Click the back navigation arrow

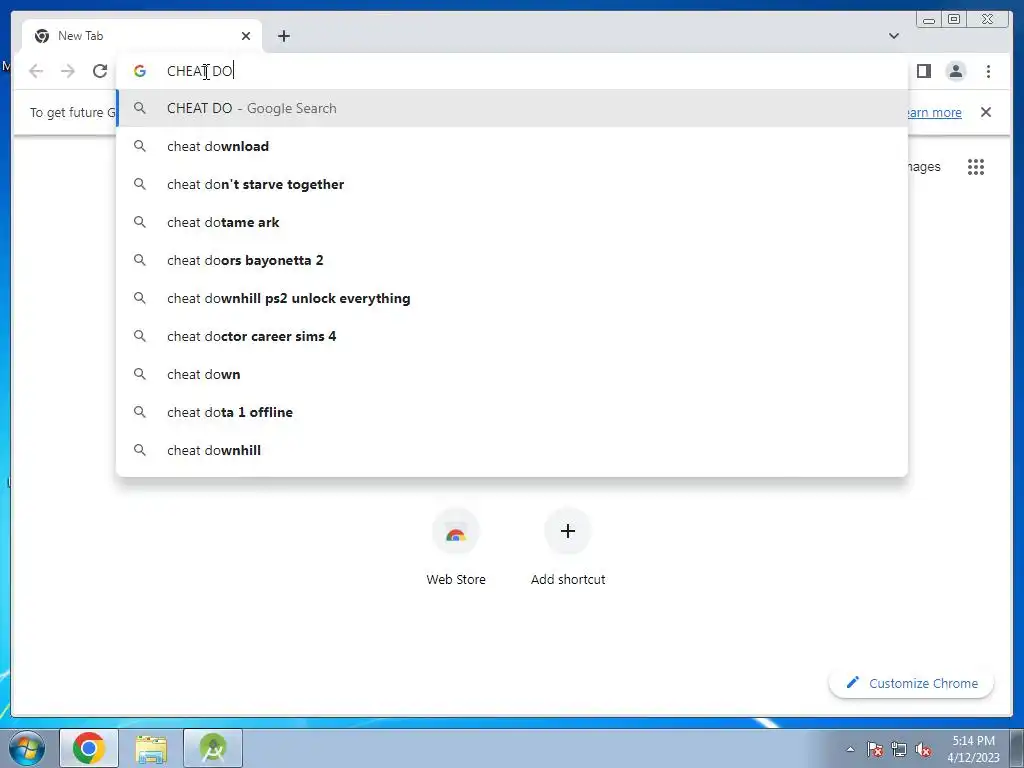tap(36, 71)
